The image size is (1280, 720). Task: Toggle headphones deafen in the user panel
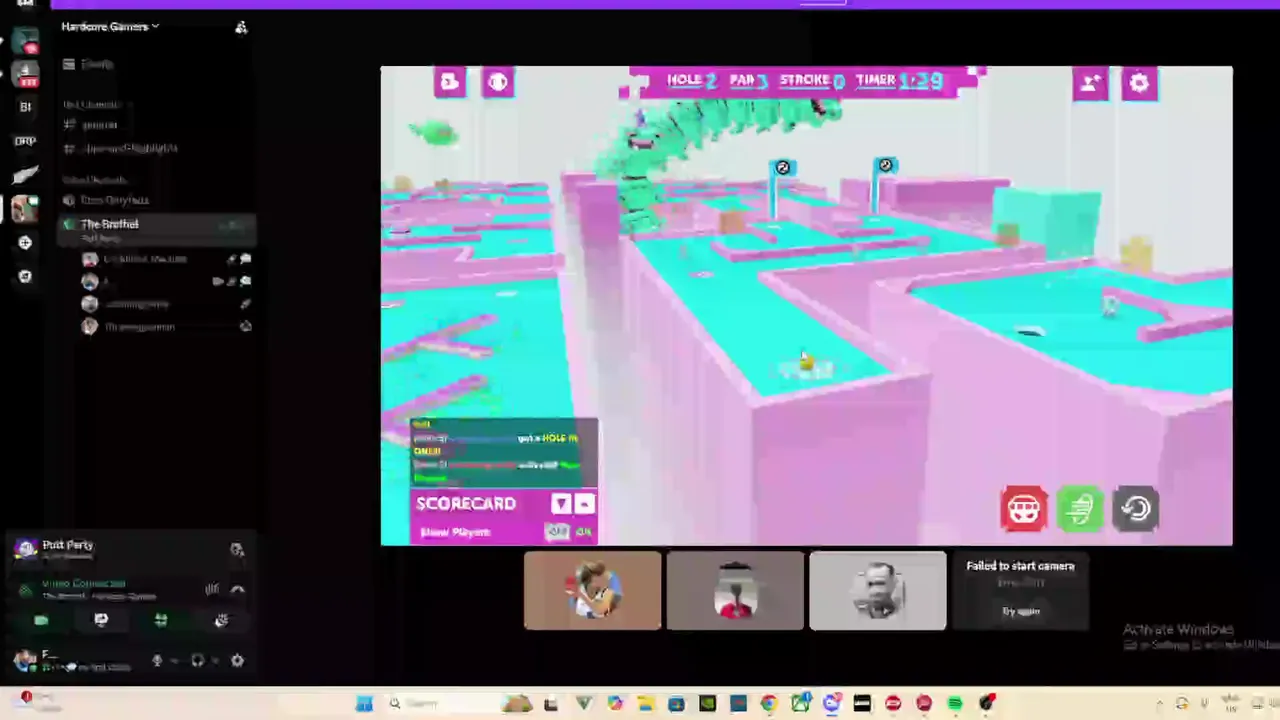[x=197, y=661]
